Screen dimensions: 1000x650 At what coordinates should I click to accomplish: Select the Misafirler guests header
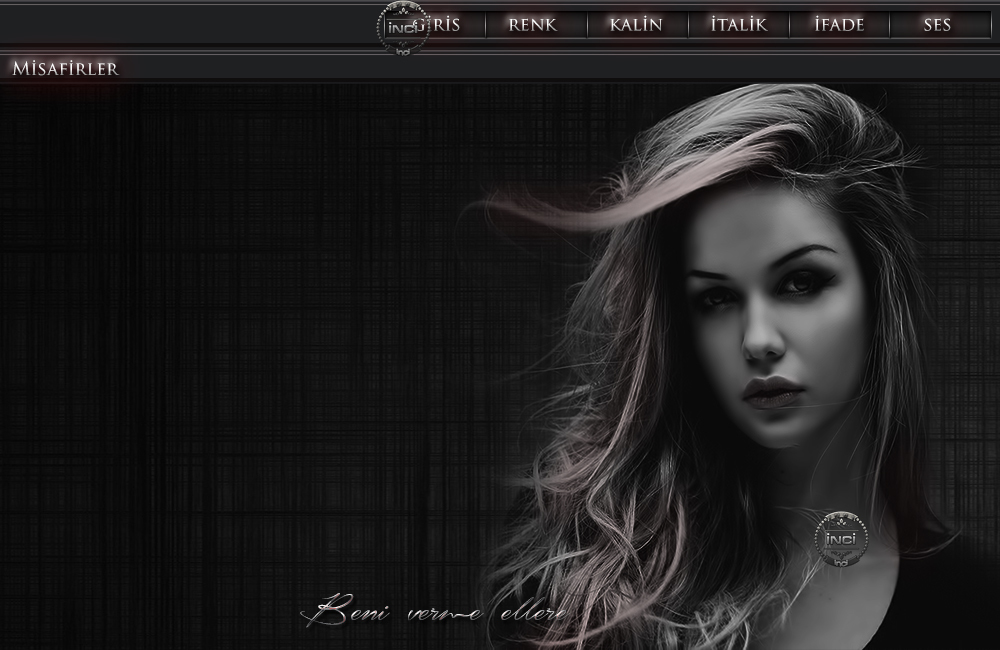pyautogui.click(x=65, y=69)
